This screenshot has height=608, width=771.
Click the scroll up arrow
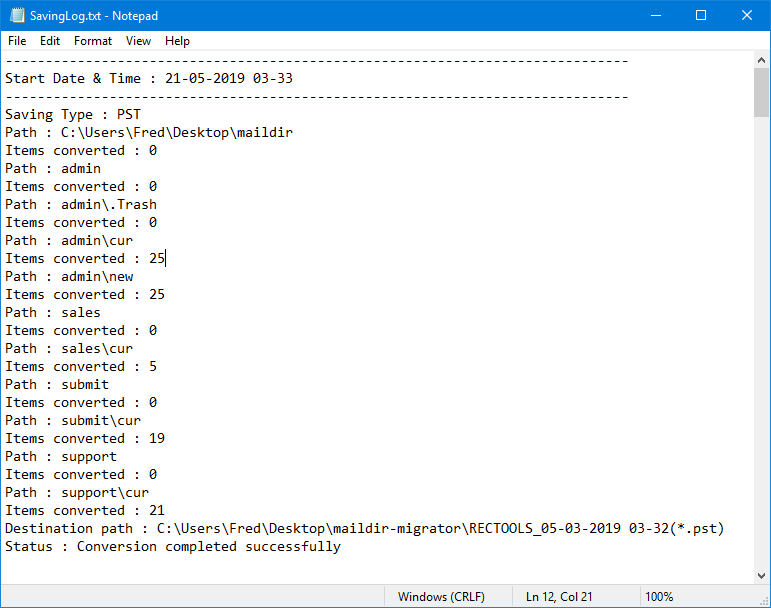point(761,60)
